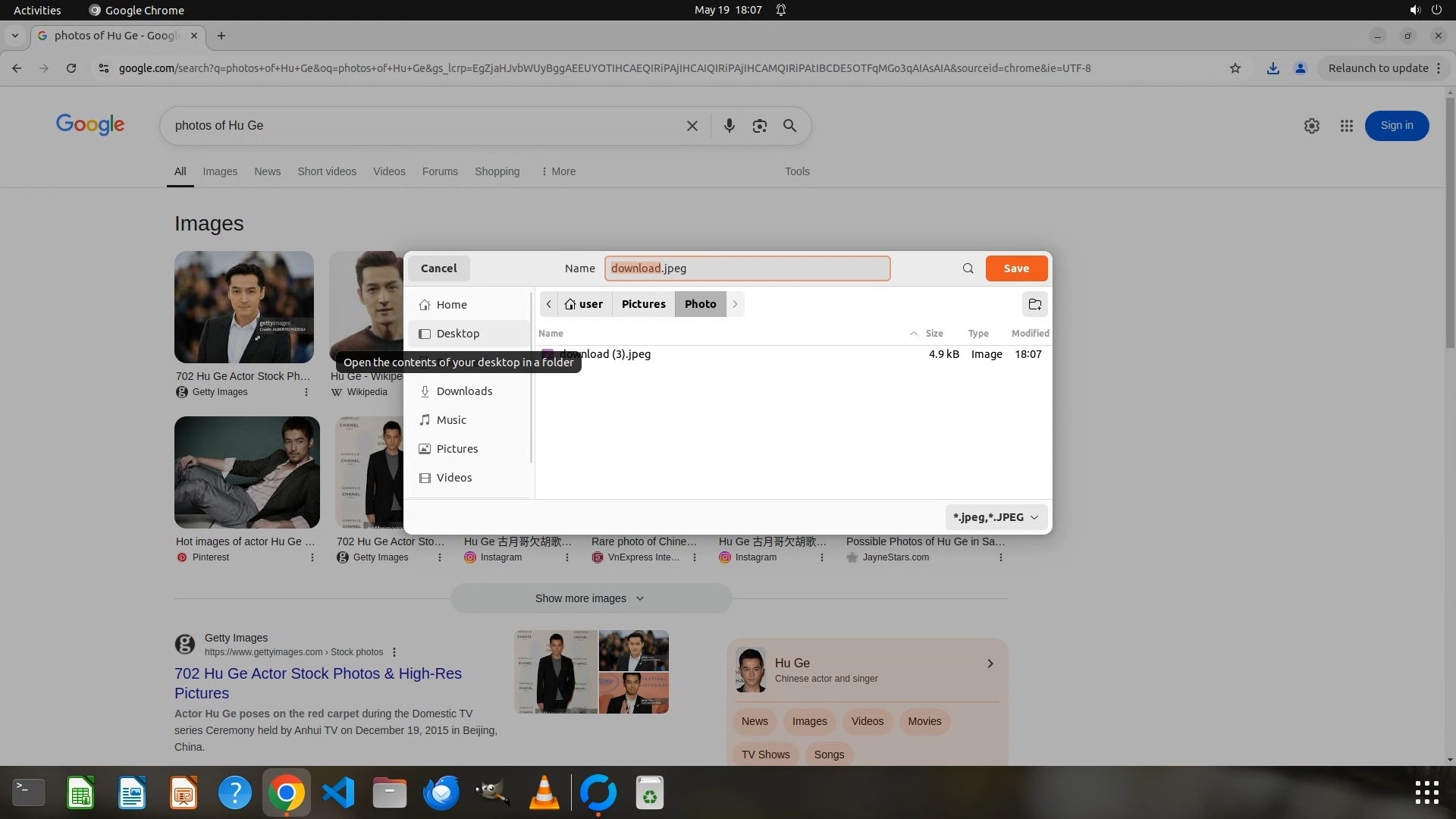Expand the *.jpeg file type filter dropdown

[996, 517]
